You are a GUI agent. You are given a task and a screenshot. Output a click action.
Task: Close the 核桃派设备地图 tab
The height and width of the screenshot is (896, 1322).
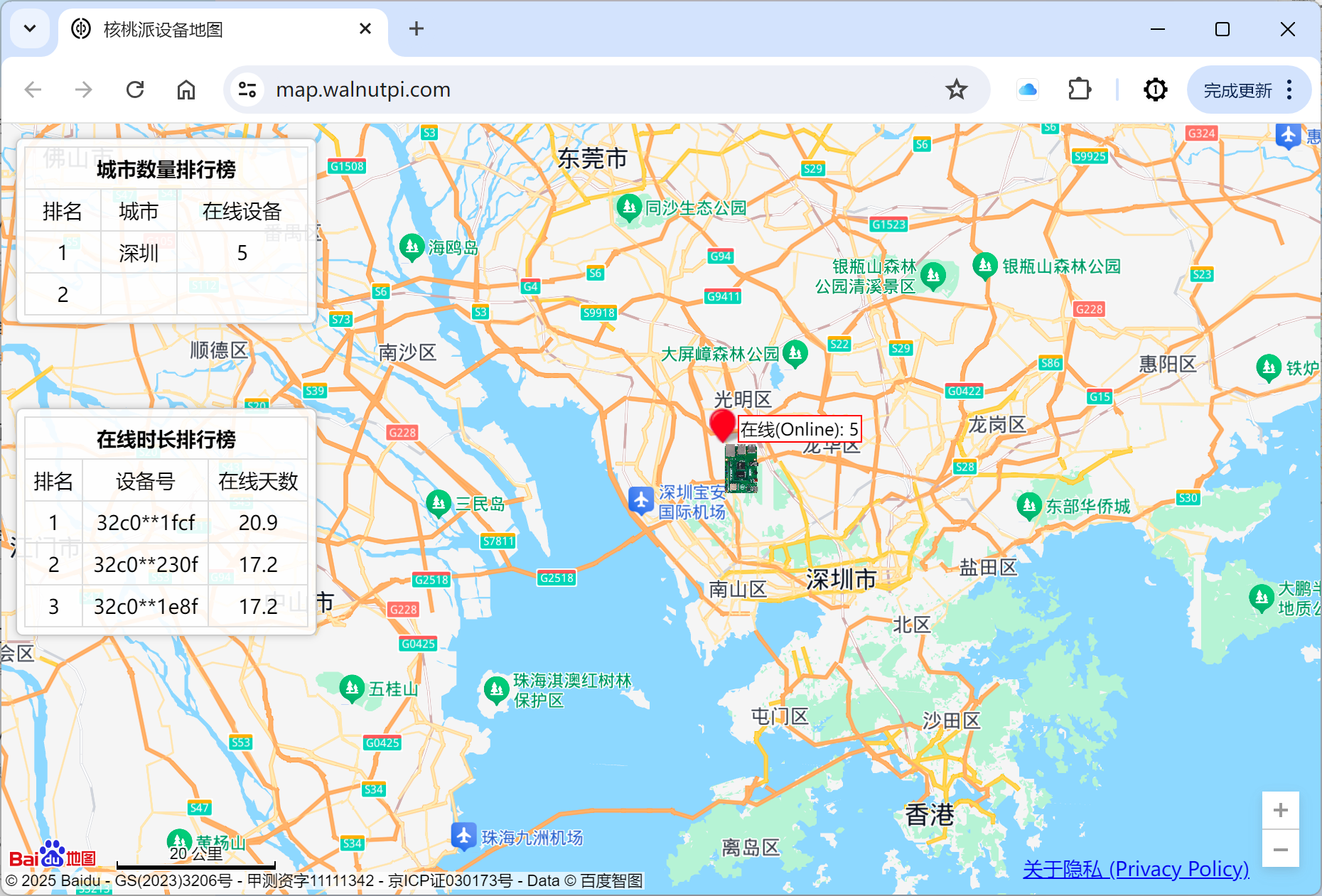point(365,29)
